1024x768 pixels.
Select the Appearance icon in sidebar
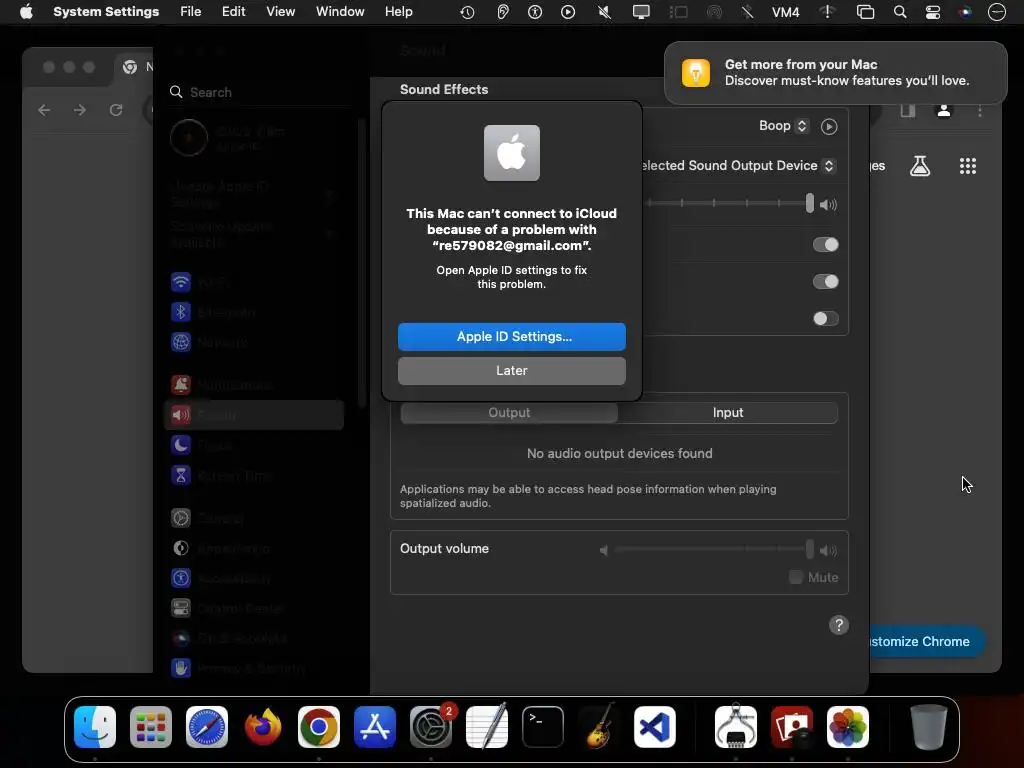pyautogui.click(x=181, y=548)
